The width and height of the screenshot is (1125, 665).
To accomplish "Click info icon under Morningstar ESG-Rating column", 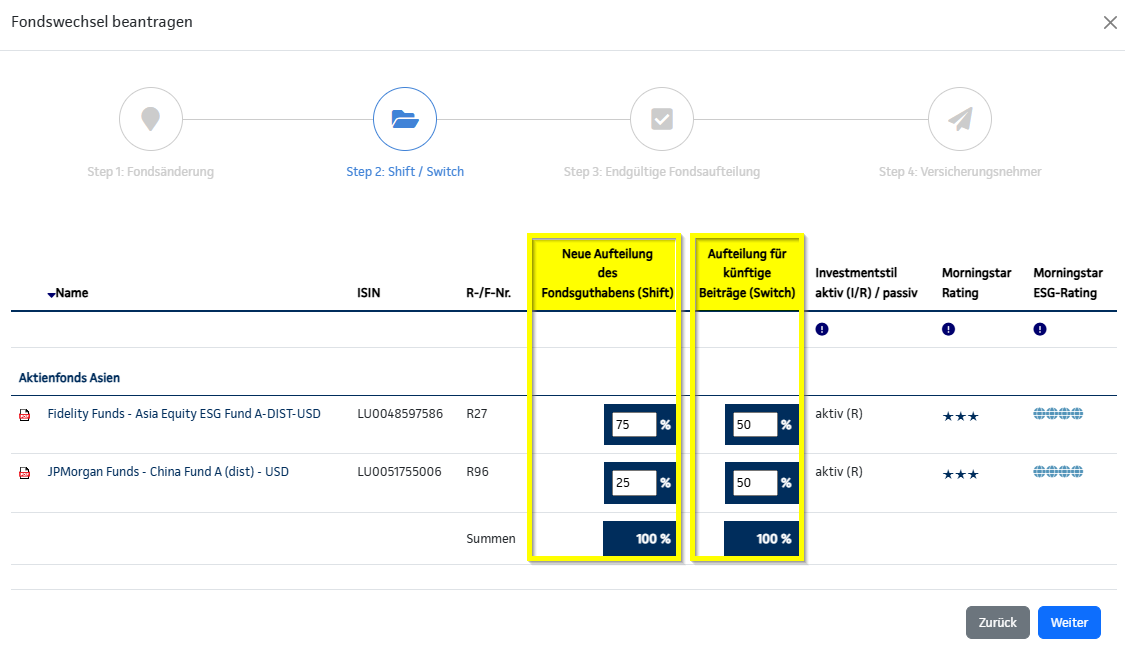I will coord(1040,329).
